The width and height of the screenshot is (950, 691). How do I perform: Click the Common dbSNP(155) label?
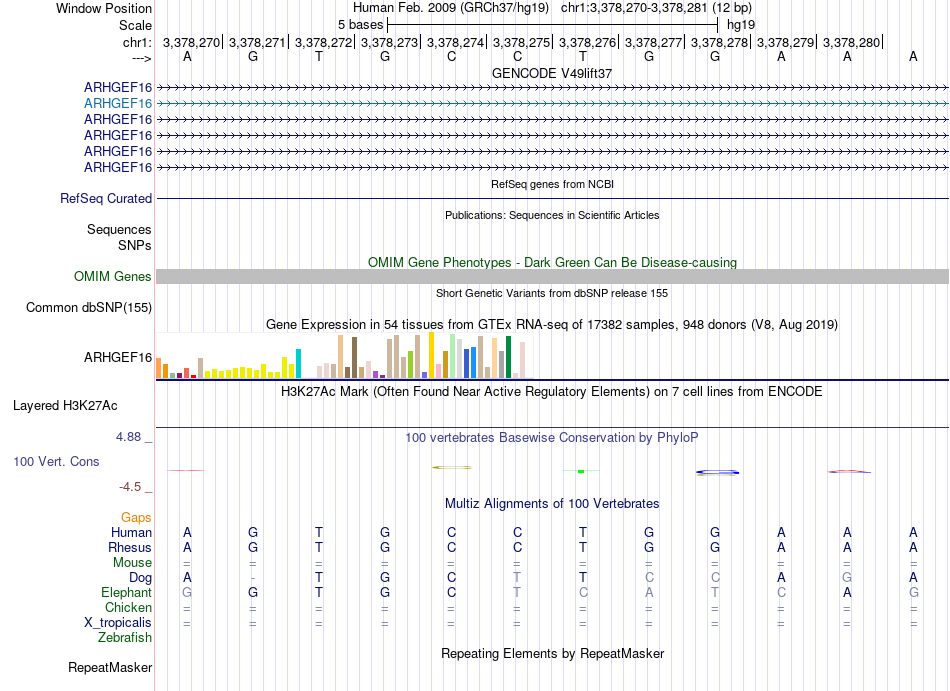pyautogui.click(x=89, y=308)
